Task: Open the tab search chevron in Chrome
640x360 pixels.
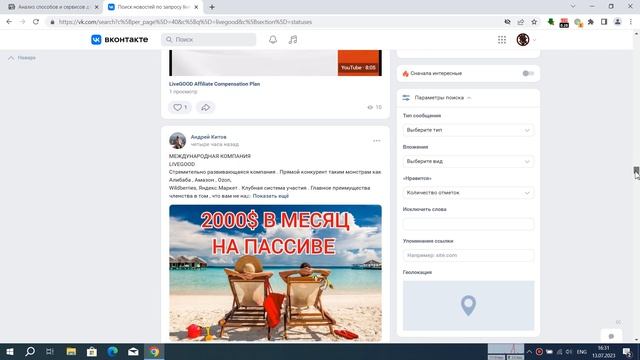Action: [x=573, y=6]
